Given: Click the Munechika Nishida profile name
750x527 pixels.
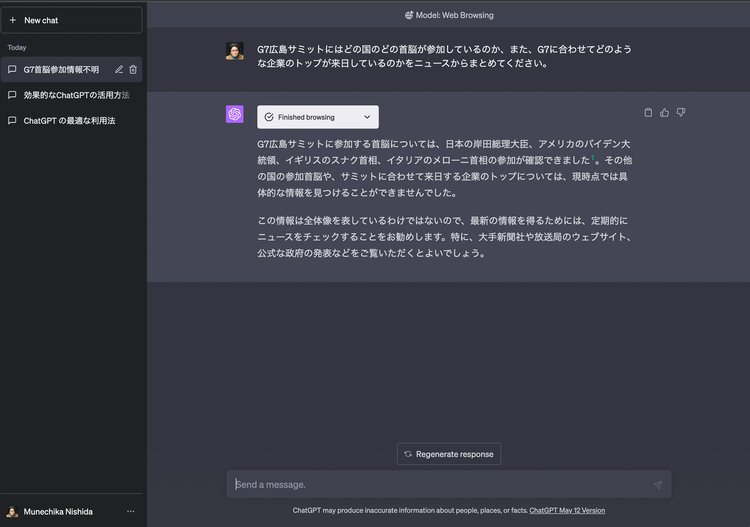Looking at the screenshot, I should pyautogui.click(x=58, y=511).
